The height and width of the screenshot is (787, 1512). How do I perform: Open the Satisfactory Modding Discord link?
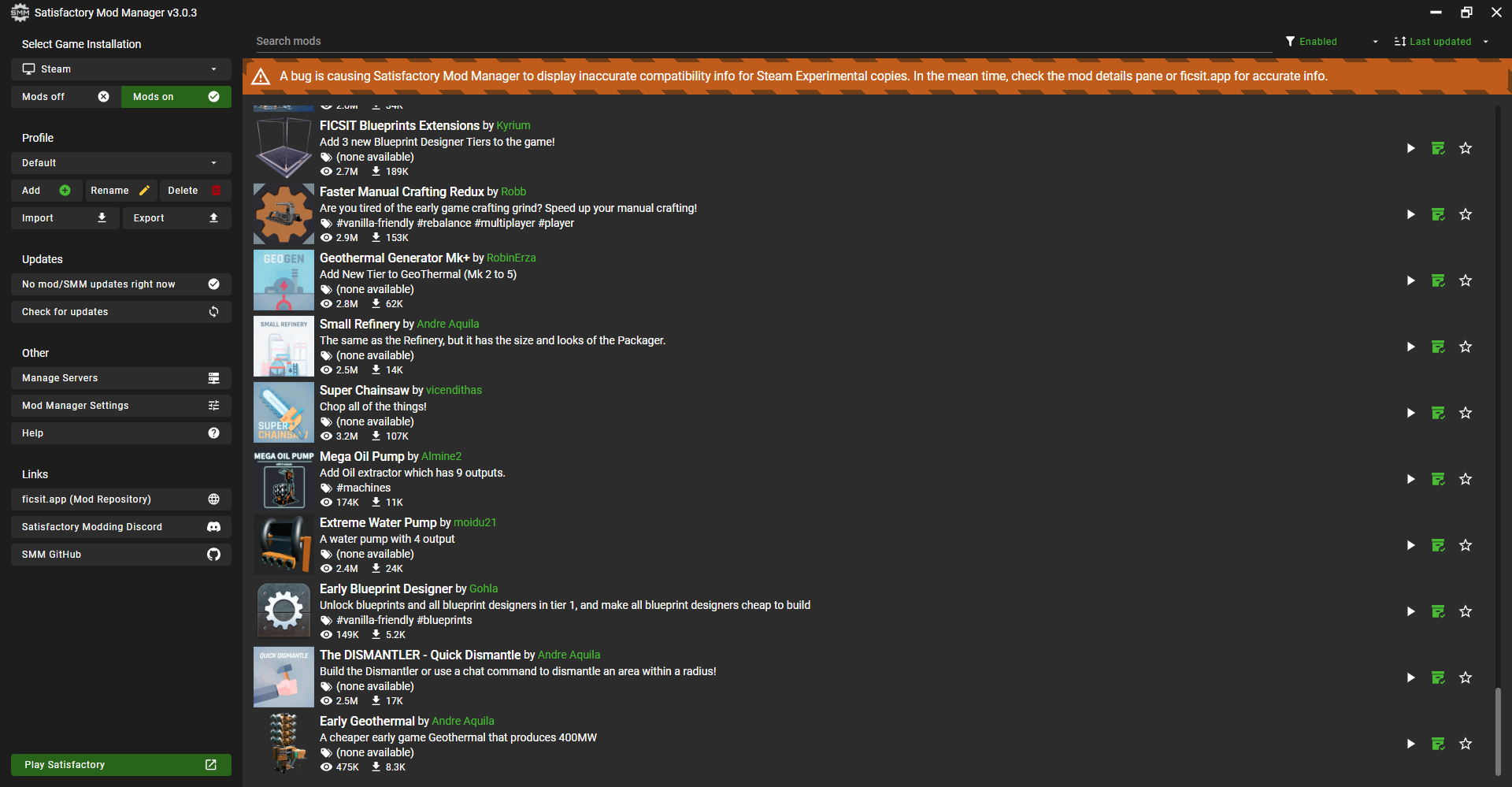(x=121, y=527)
